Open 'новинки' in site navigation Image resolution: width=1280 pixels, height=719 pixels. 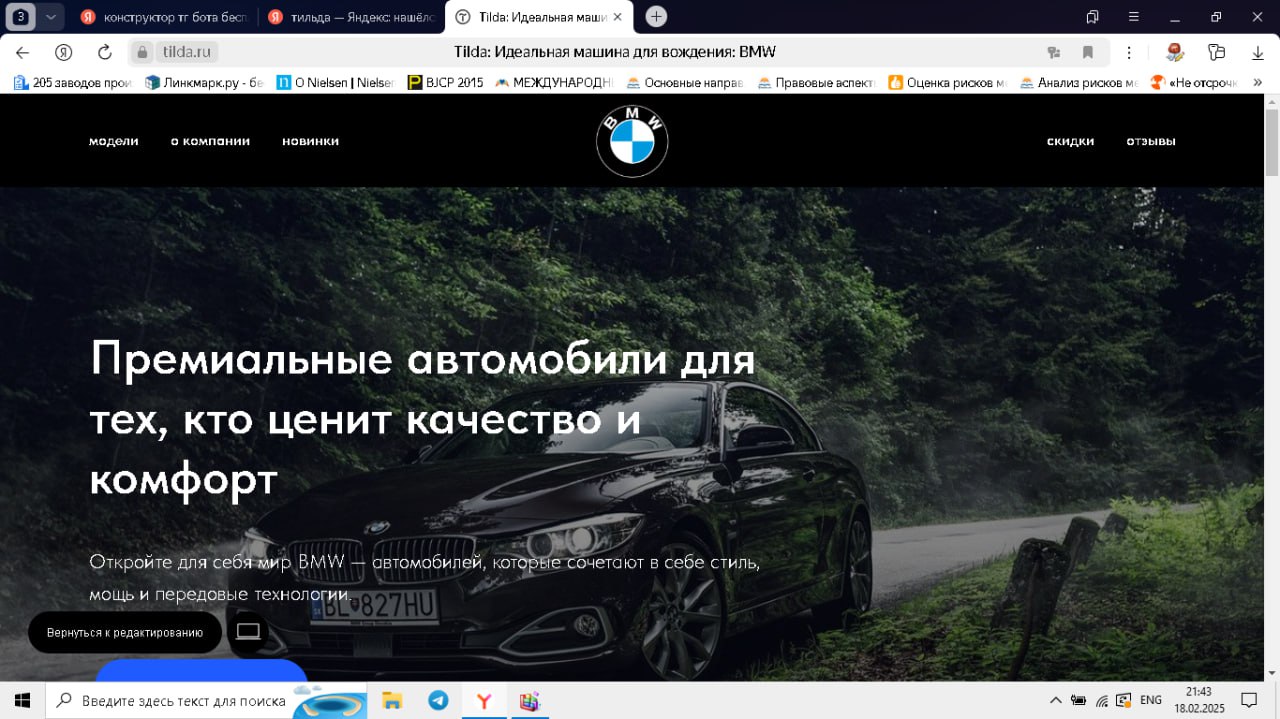[311, 141]
